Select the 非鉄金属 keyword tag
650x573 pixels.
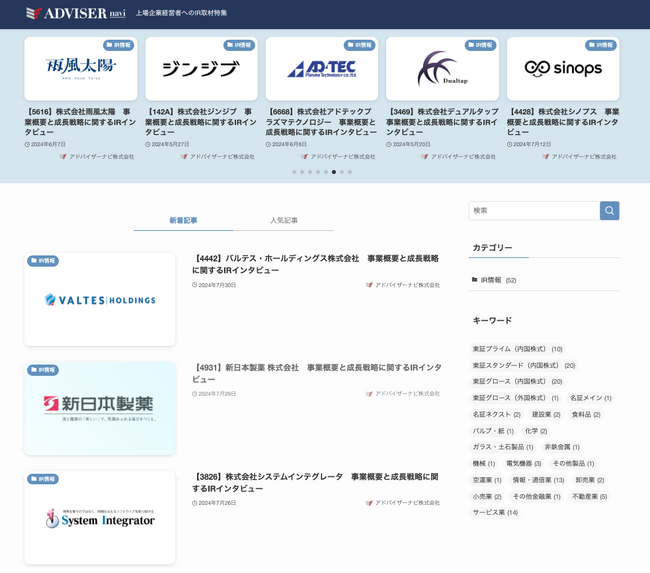(562, 447)
